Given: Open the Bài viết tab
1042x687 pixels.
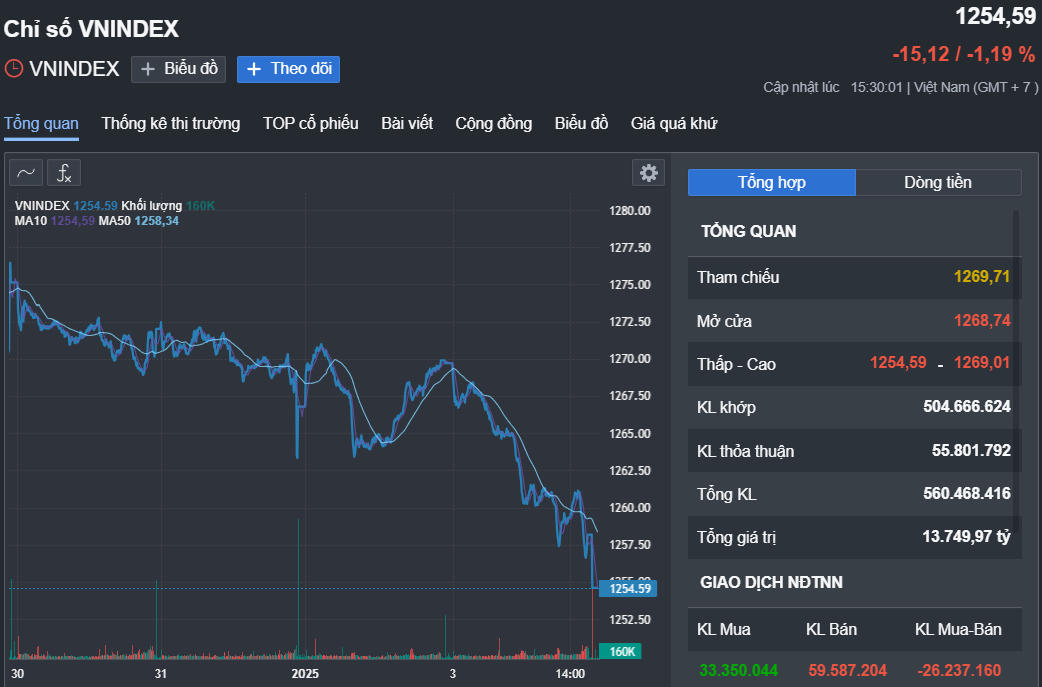Looking at the screenshot, I should click(407, 124).
